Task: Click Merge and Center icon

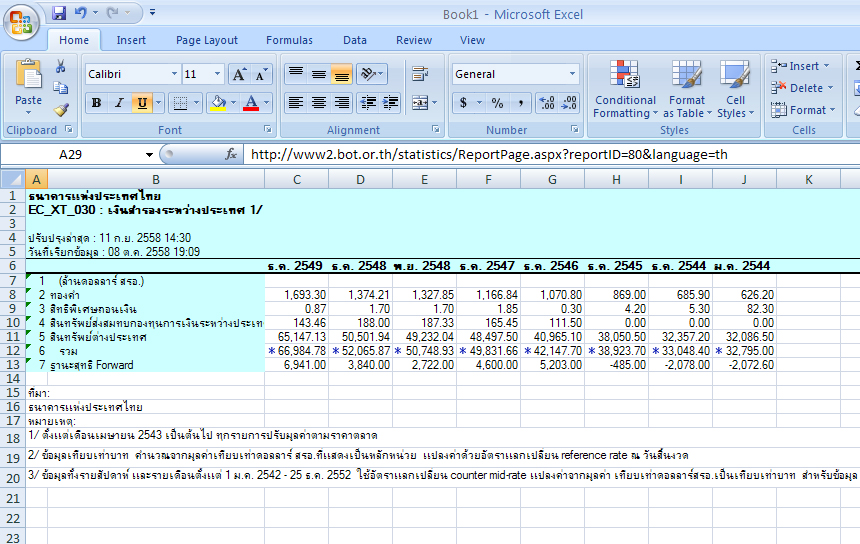Action: pyautogui.click(x=420, y=103)
